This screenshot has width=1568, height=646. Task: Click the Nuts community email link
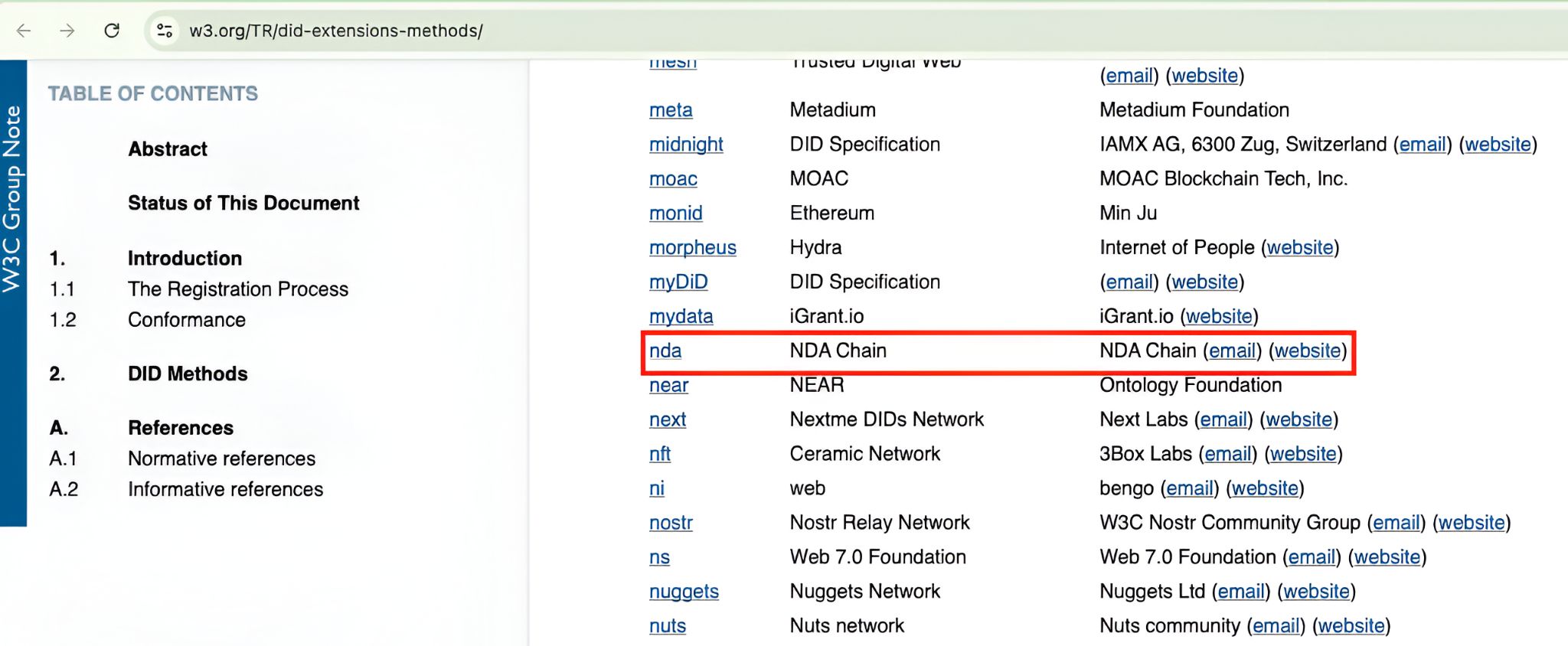point(1276,626)
